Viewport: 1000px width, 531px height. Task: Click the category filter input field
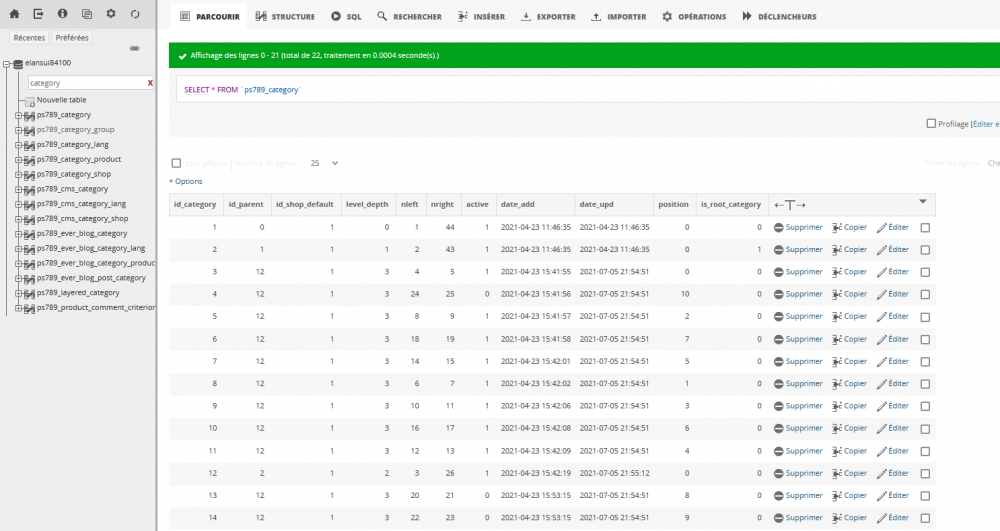[x=85, y=83]
